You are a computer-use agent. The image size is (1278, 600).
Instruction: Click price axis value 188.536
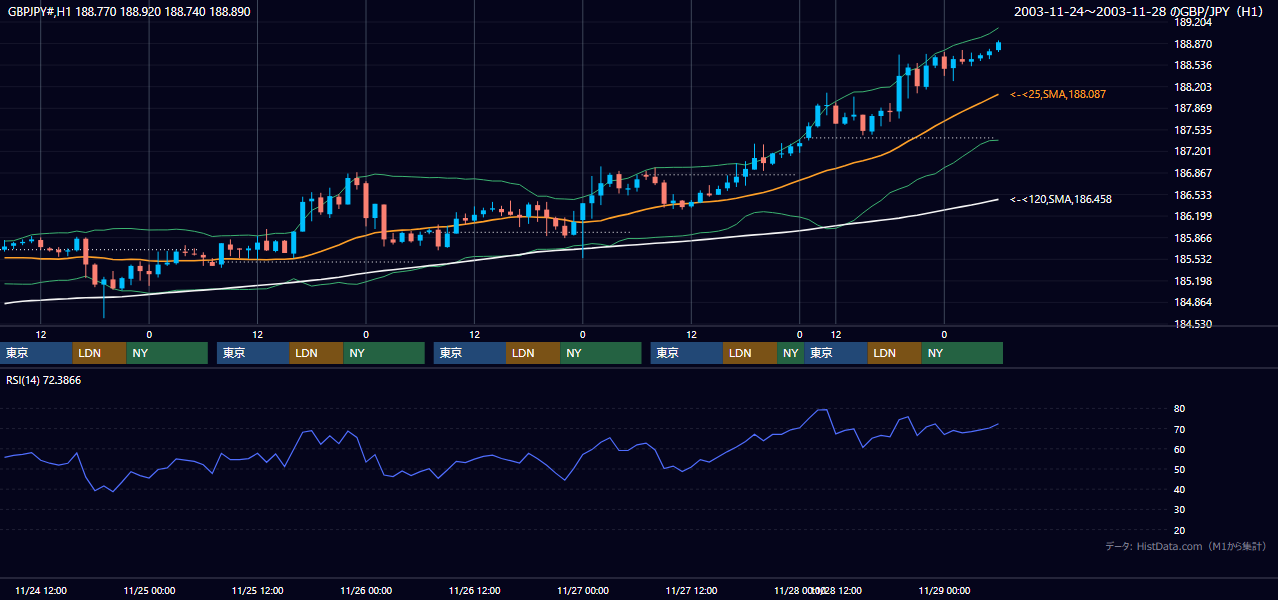(1192, 65)
